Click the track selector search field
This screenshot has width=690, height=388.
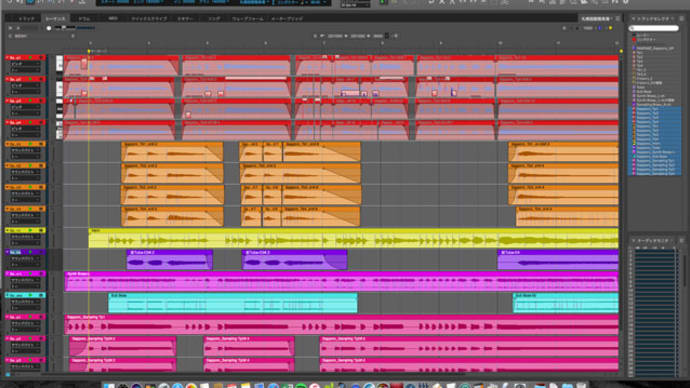tap(654, 28)
